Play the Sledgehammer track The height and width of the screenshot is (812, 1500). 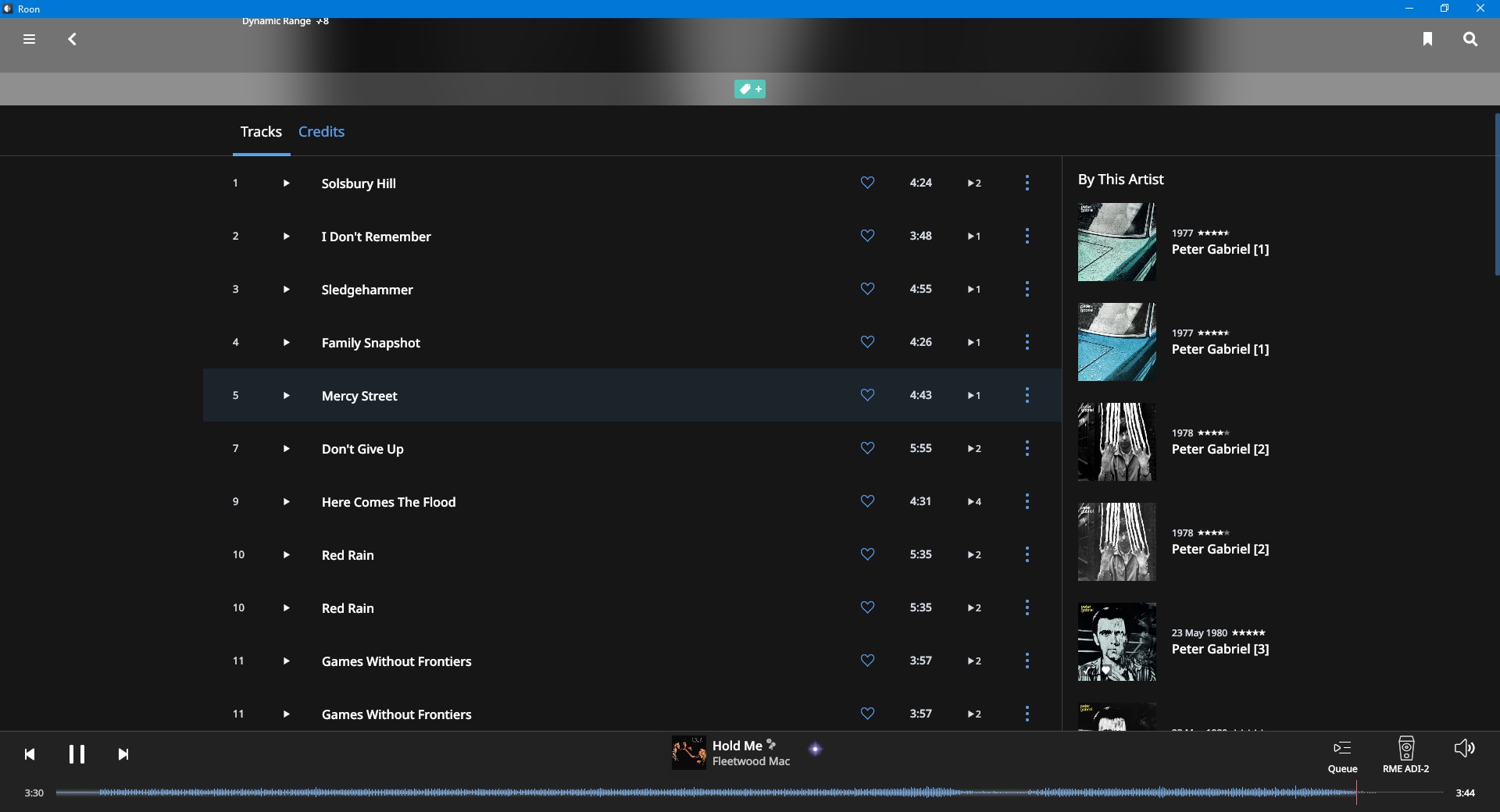tap(286, 290)
